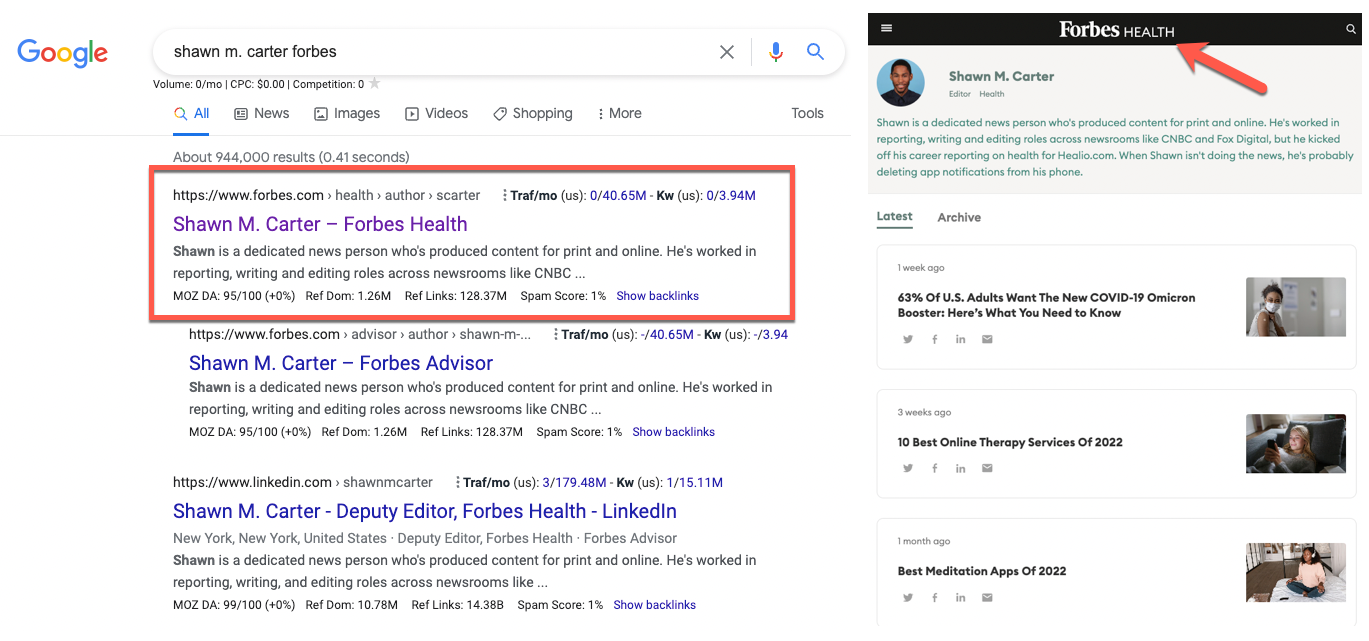Click Kw value 1/15.11M for LinkedIn
Screen dimensions: 1369x641
(x=695, y=483)
